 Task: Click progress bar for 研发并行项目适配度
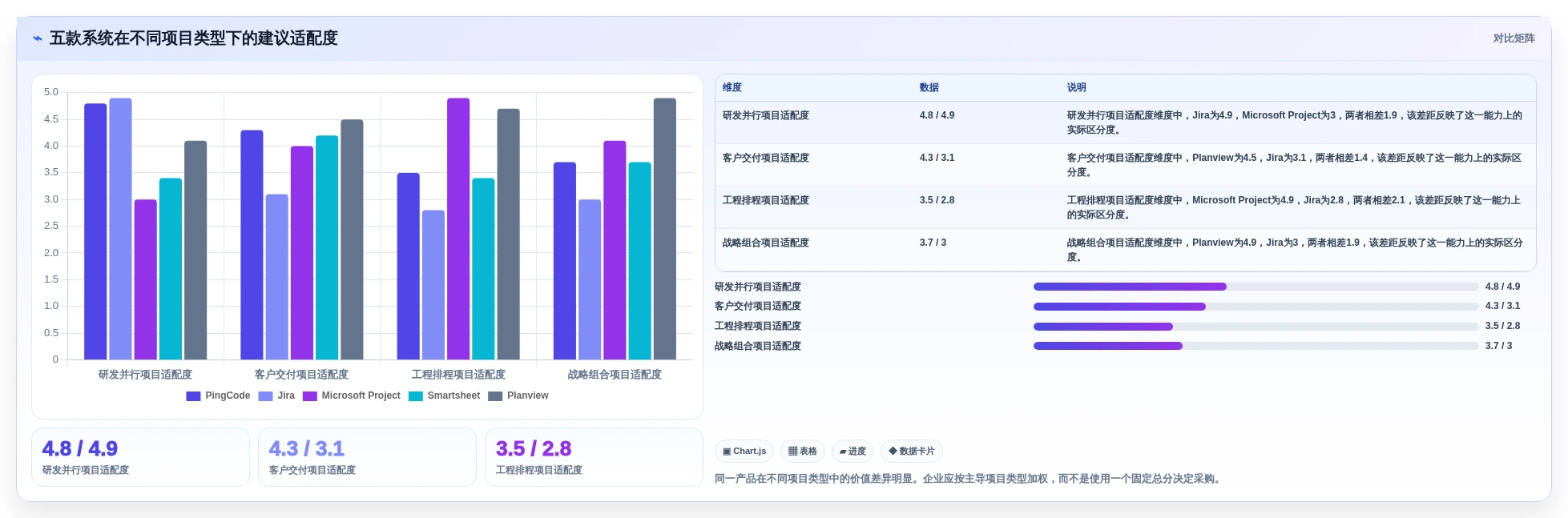1256,287
